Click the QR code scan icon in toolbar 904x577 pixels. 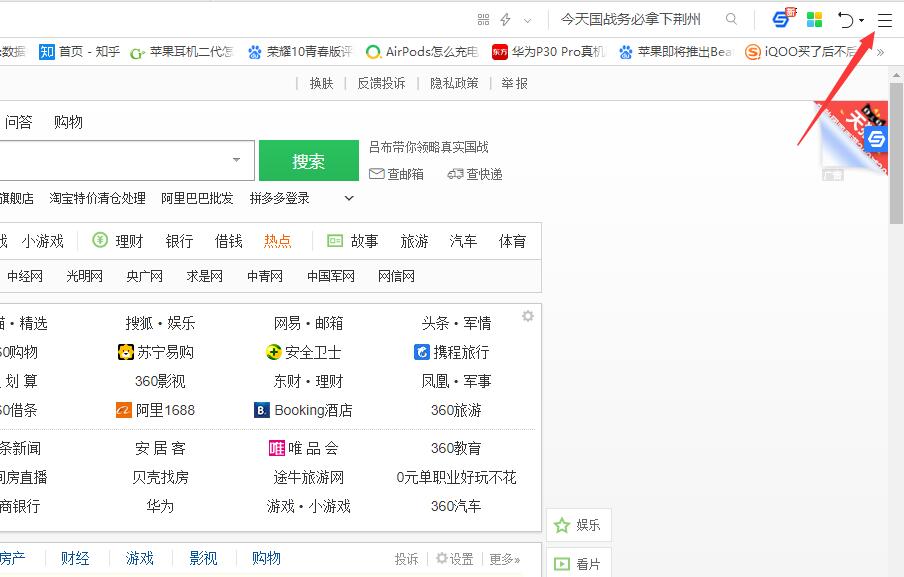[483, 19]
